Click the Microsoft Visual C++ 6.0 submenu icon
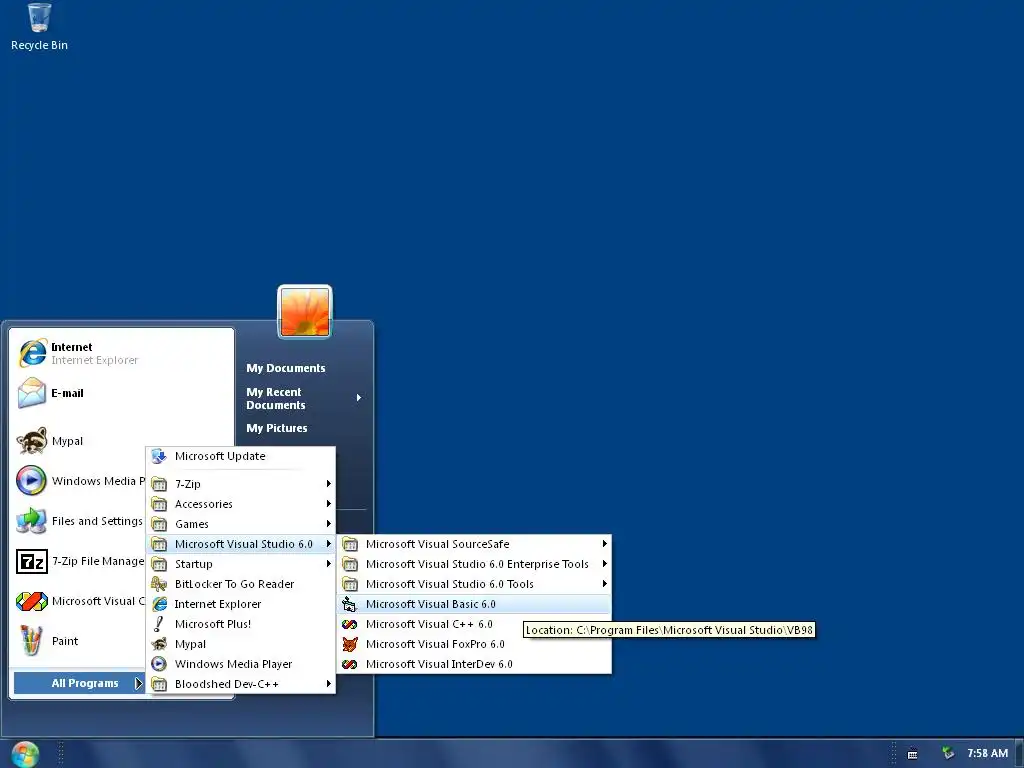Viewport: 1024px width, 768px height. [349, 624]
